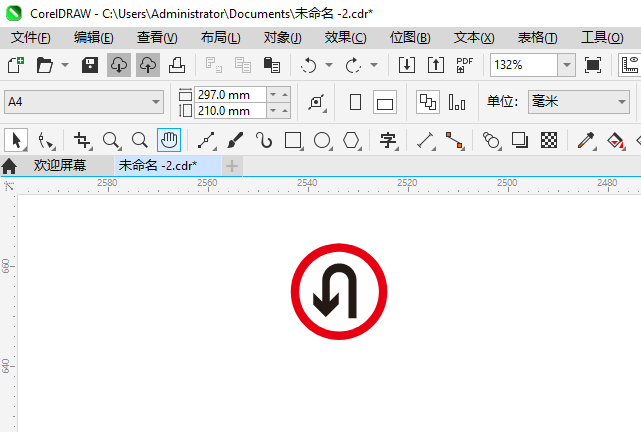Select the Connector tool
This screenshot has width=641, height=432.
tap(455, 141)
